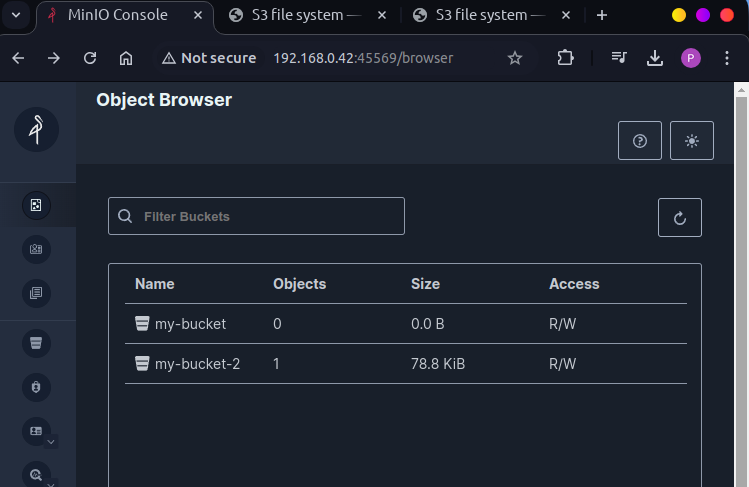Open the Object Browser sidebar icon

(36, 205)
